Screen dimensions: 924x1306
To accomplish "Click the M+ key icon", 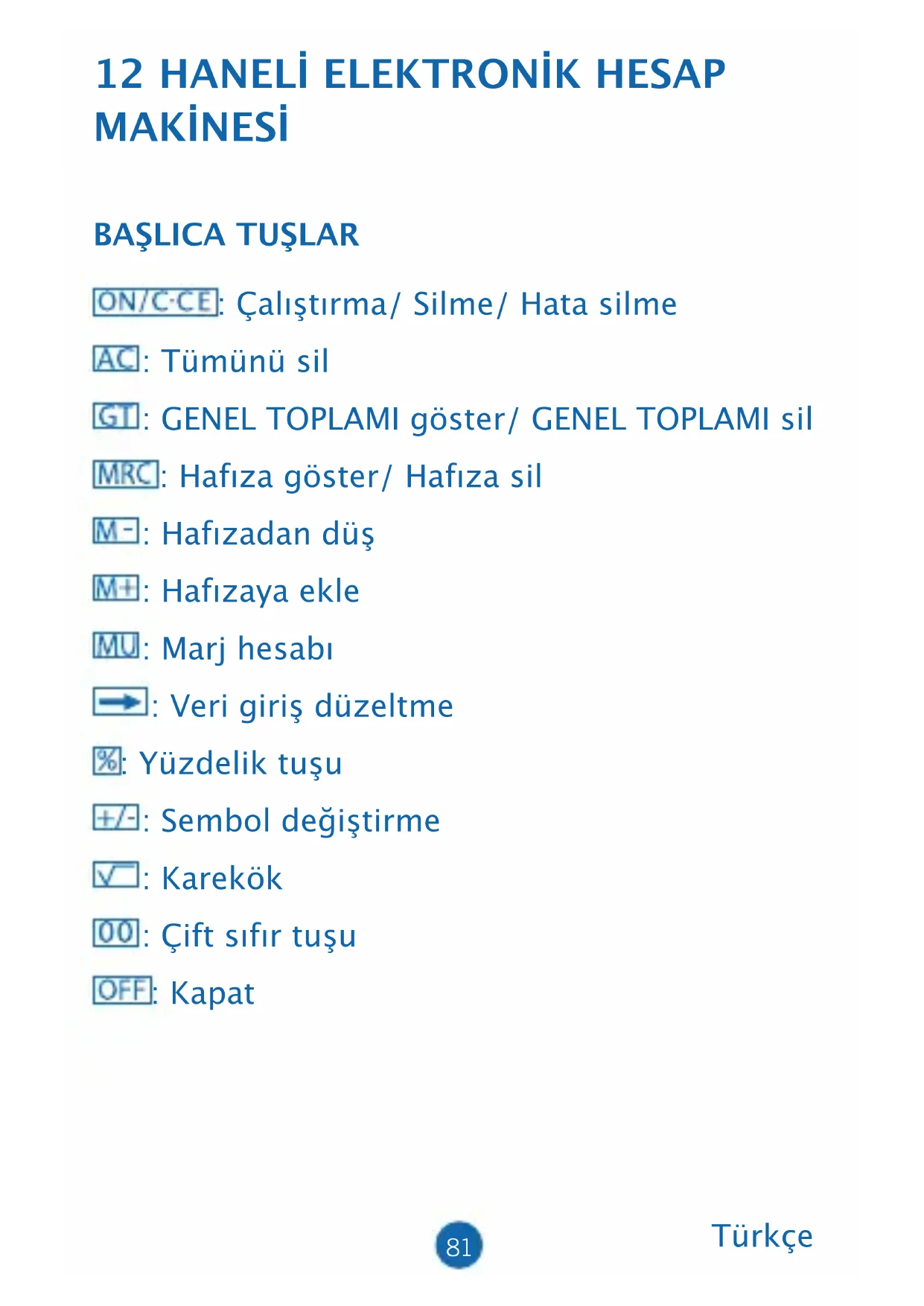I will pyautogui.click(x=116, y=589).
